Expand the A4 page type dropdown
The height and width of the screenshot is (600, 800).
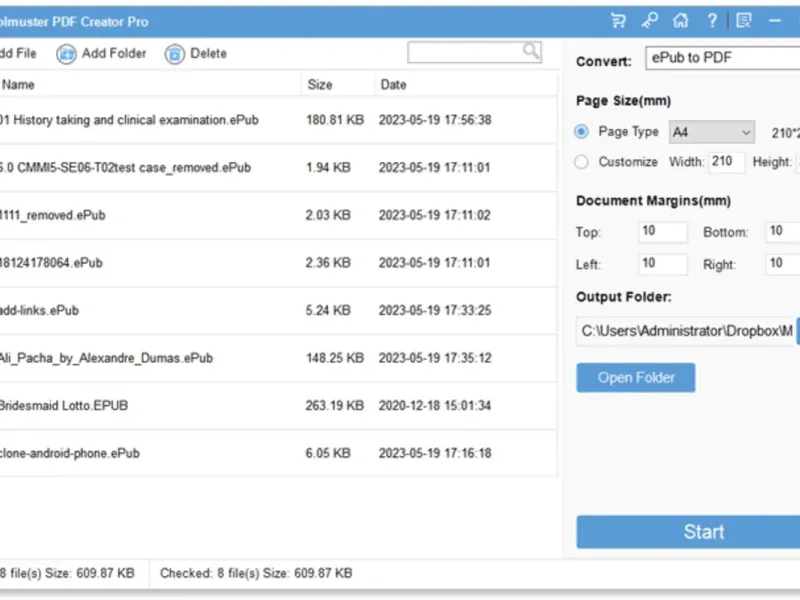pyautogui.click(x=712, y=133)
